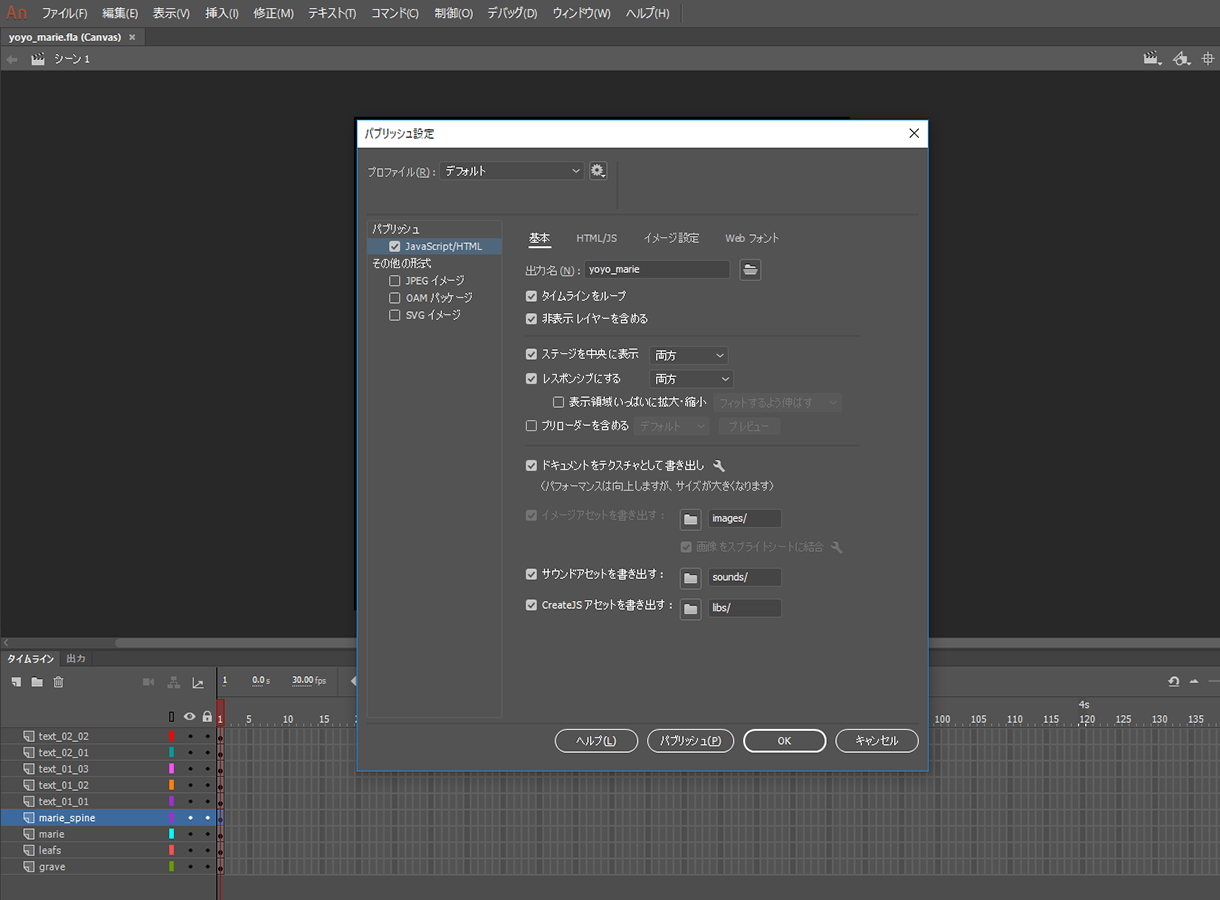
Task: Switch to the 出力 panel tab
Action: click(x=76, y=659)
